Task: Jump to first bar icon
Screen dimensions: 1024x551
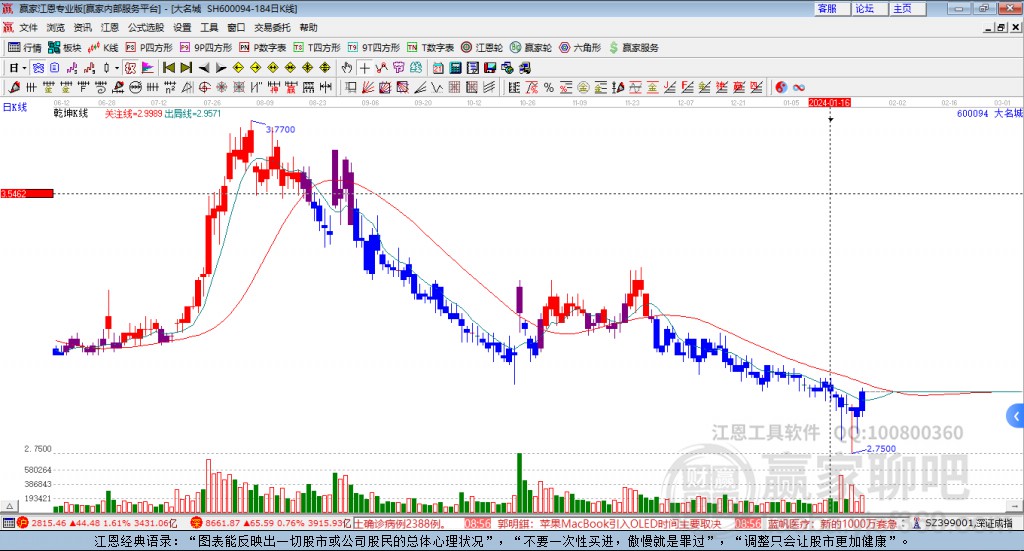Action: pos(168,68)
